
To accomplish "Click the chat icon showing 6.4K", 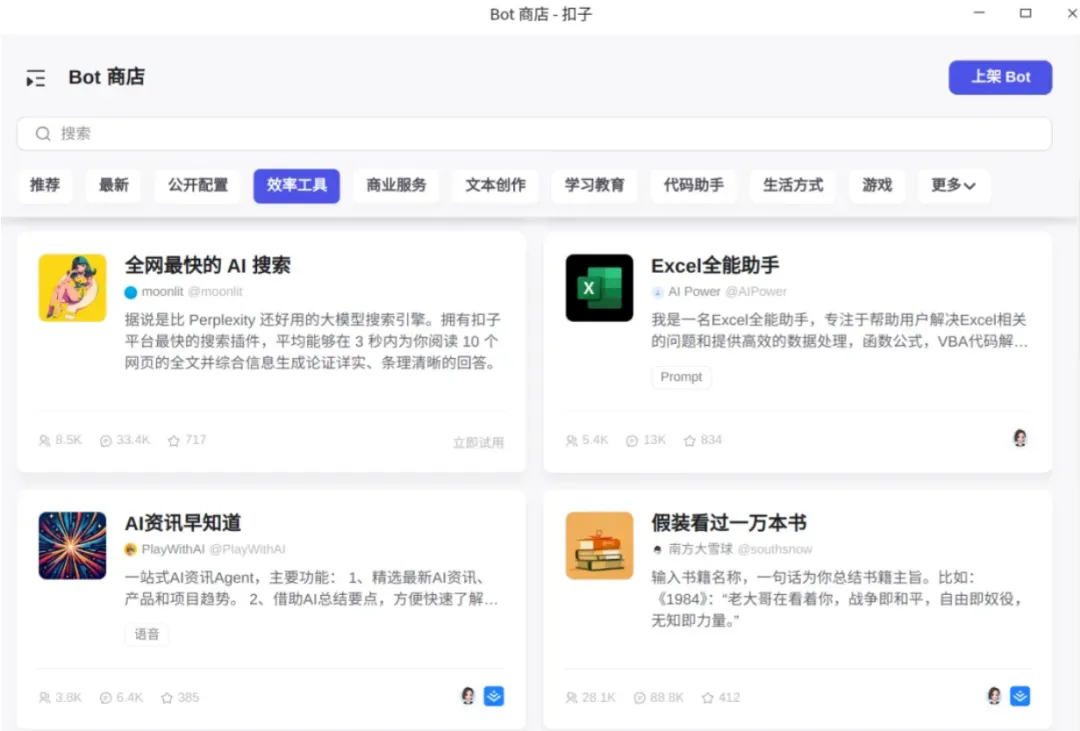I will pyautogui.click(x=105, y=698).
